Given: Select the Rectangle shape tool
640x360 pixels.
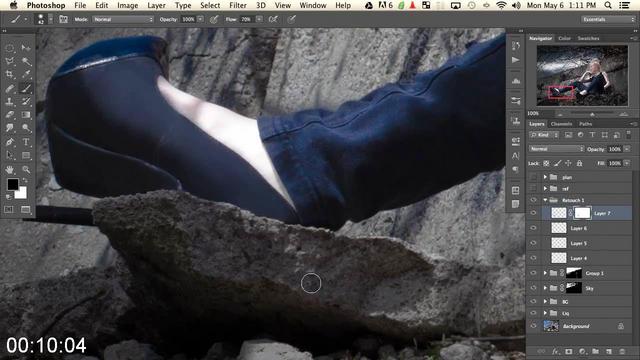Looking at the screenshot, I should pyautogui.click(x=26, y=156).
